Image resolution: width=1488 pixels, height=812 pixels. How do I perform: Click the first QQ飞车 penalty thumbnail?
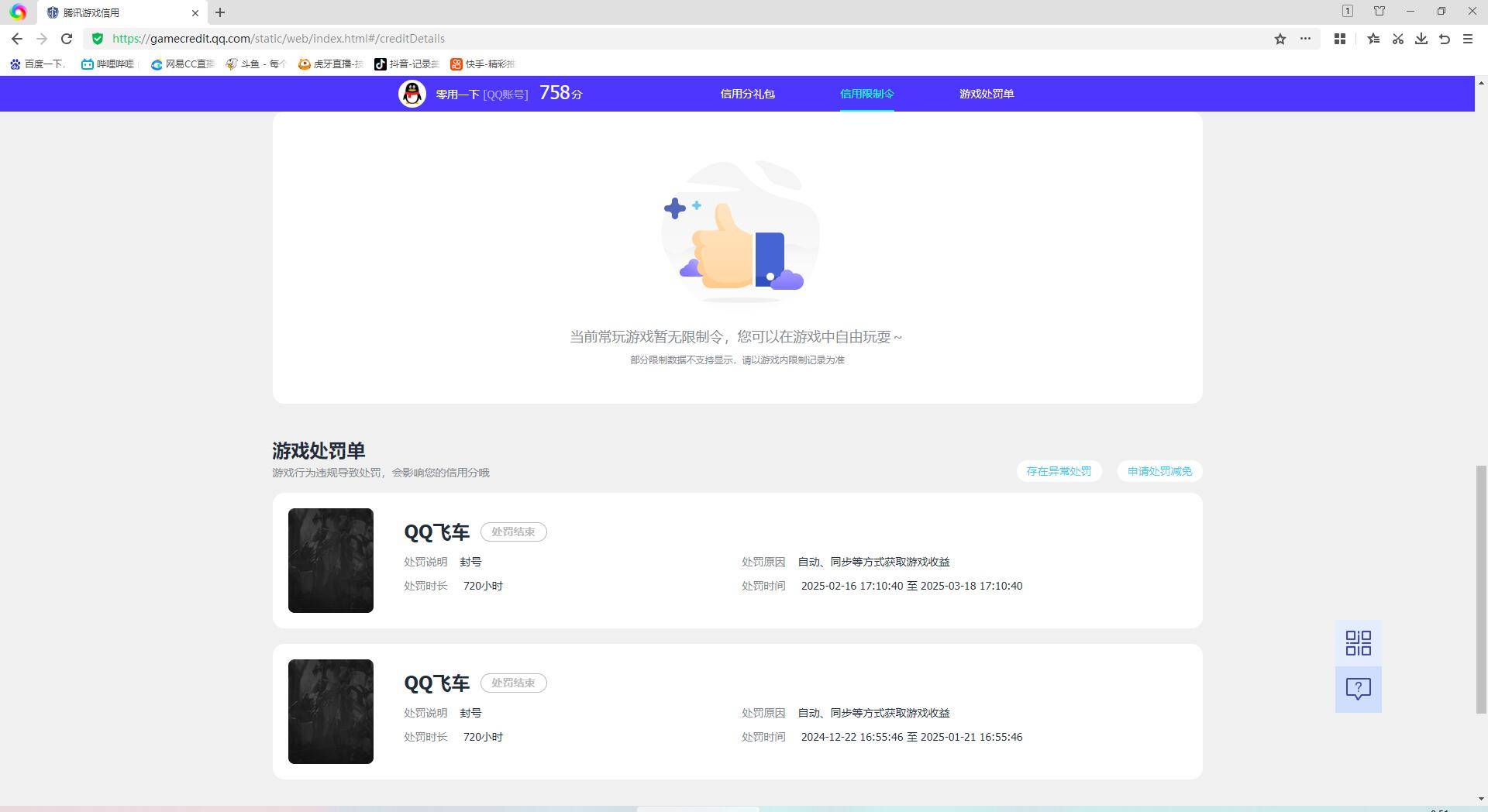tap(331, 560)
